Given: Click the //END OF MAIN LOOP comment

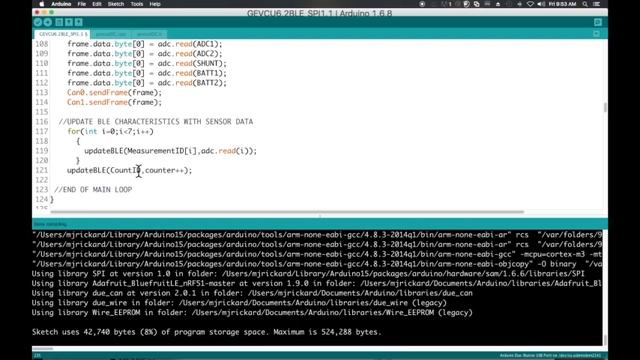Looking at the screenshot, I should coord(93,190).
